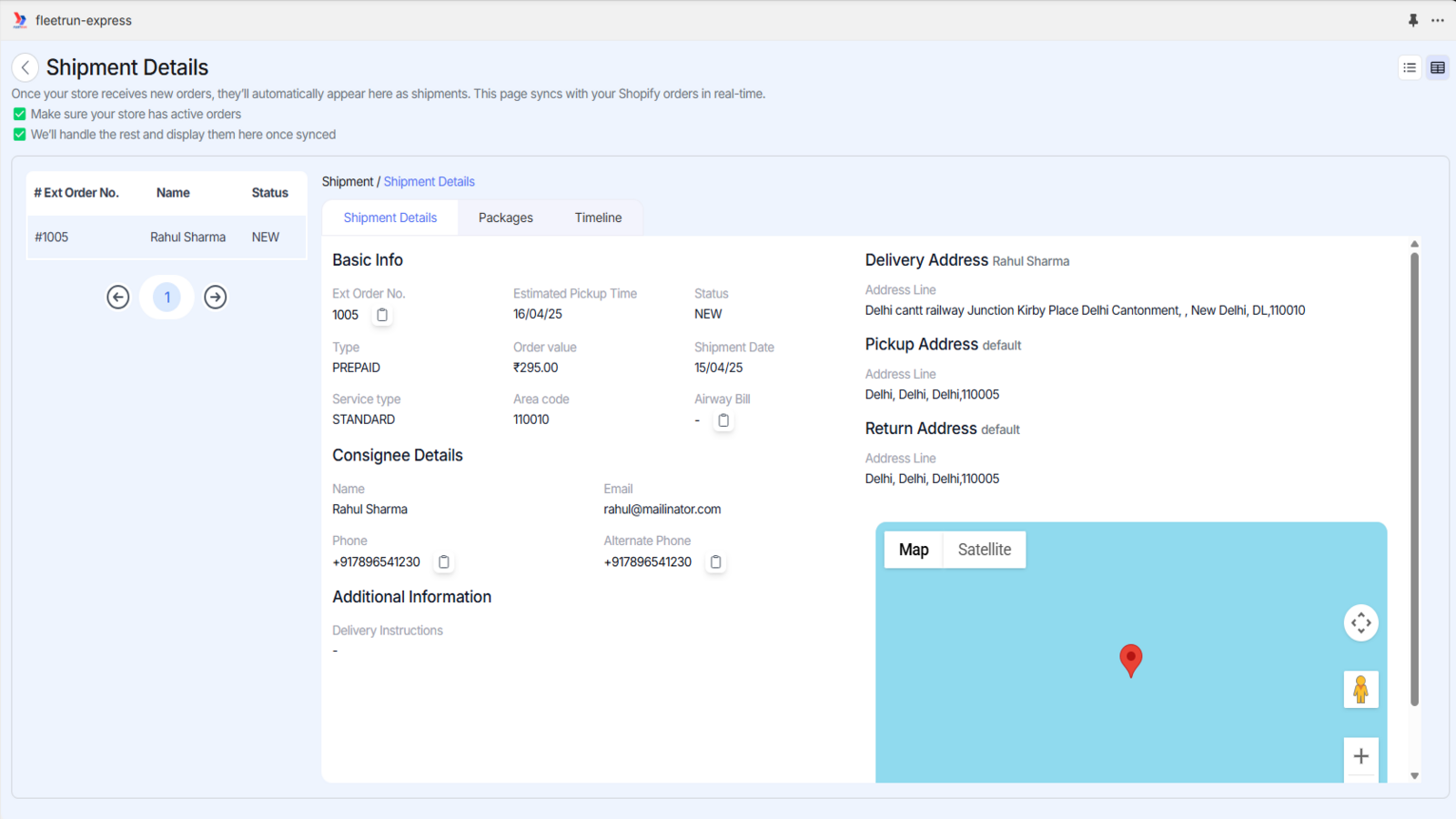Open the Shipment breadcrumb link
The image size is (1456, 819).
pyautogui.click(x=348, y=181)
